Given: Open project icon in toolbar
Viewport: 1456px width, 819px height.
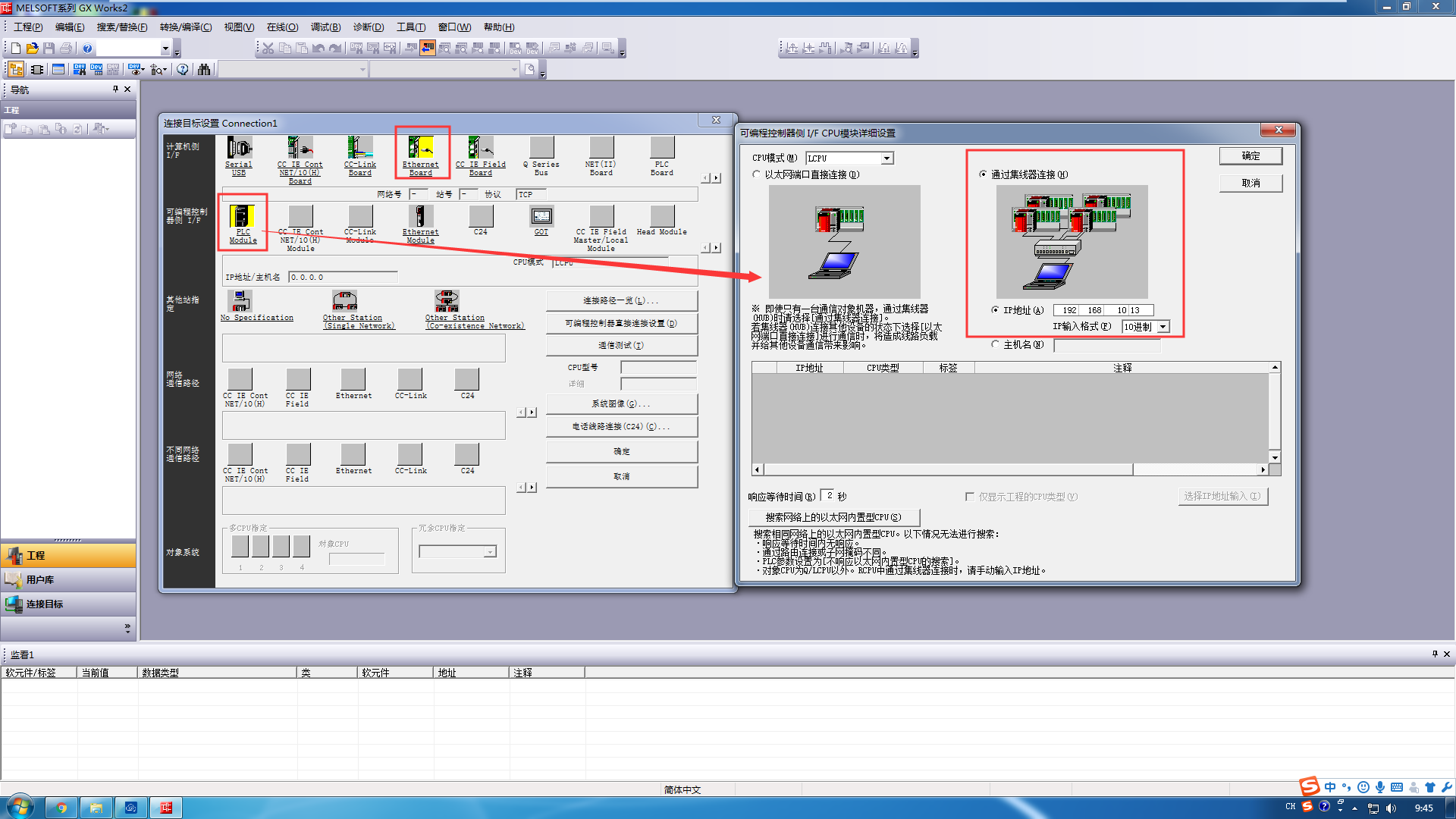Looking at the screenshot, I should (x=32, y=49).
